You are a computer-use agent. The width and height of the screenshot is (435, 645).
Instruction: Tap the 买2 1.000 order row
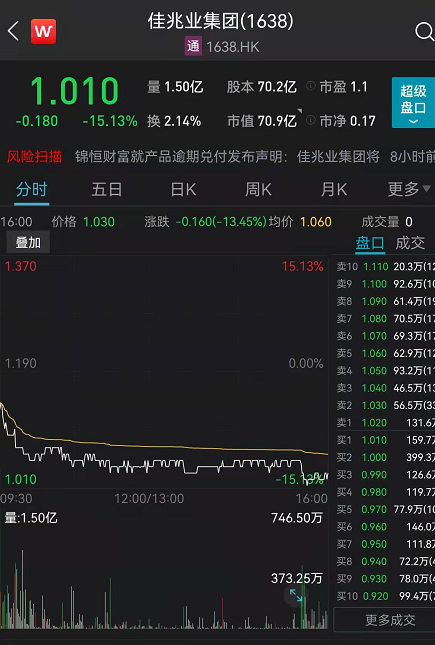(x=385, y=457)
